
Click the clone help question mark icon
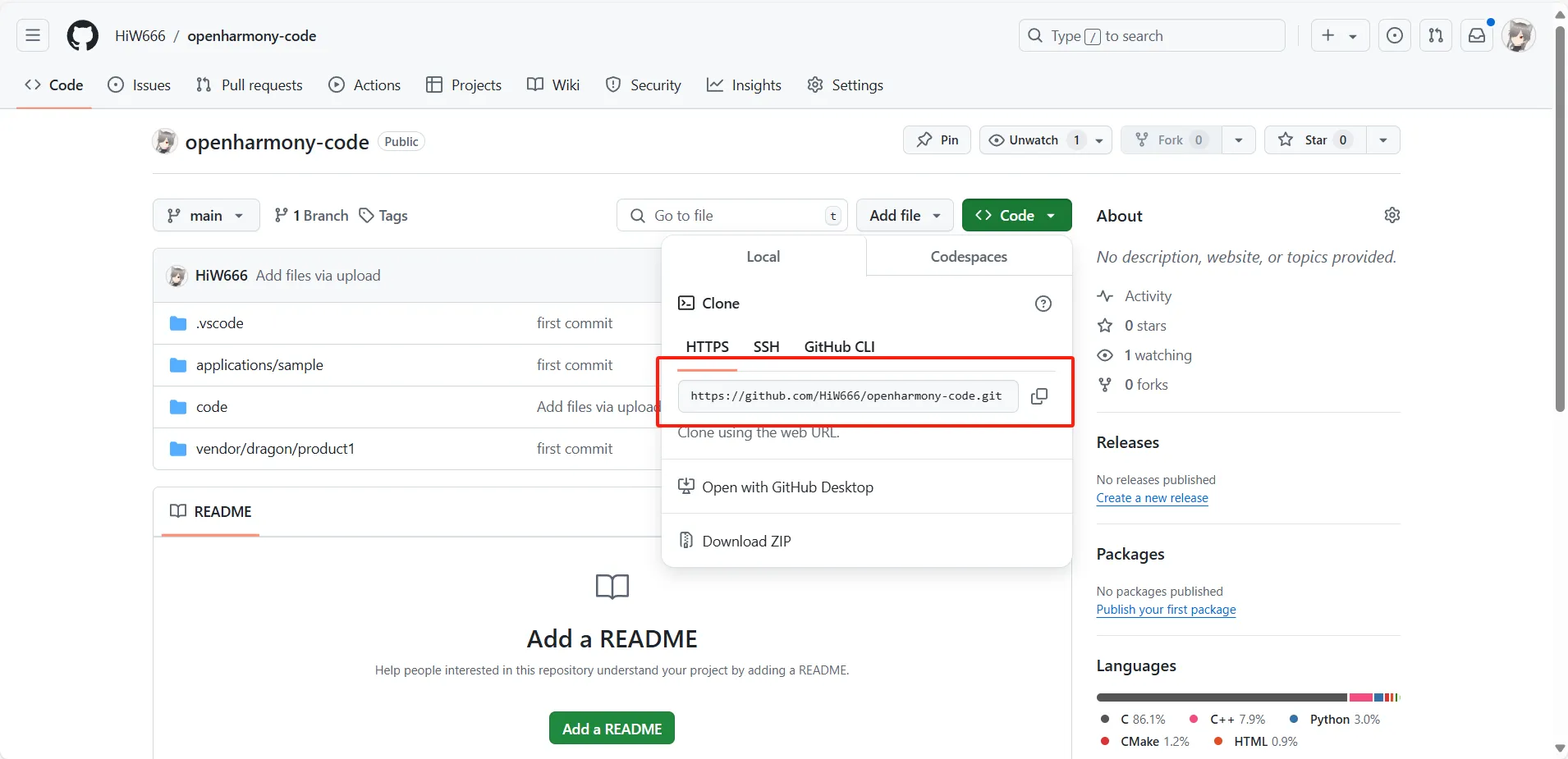tap(1043, 304)
